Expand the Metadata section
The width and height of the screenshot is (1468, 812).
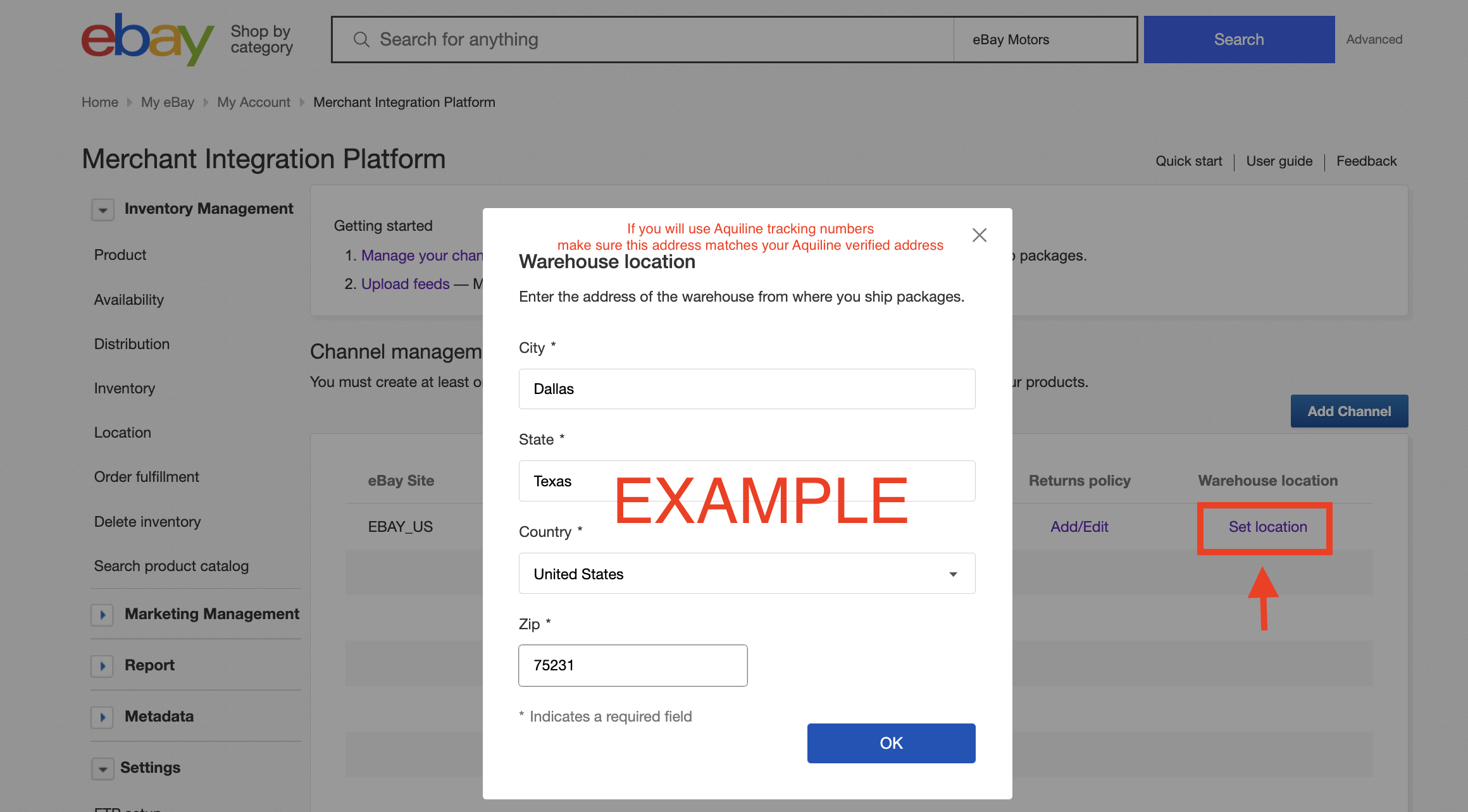pyautogui.click(x=103, y=717)
